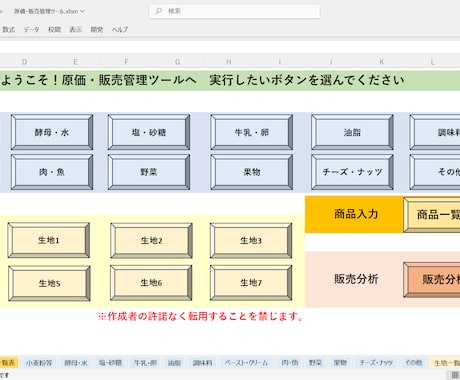Screen dimensions: 460x380
Task: Select column I header
Action: point(280,62)
